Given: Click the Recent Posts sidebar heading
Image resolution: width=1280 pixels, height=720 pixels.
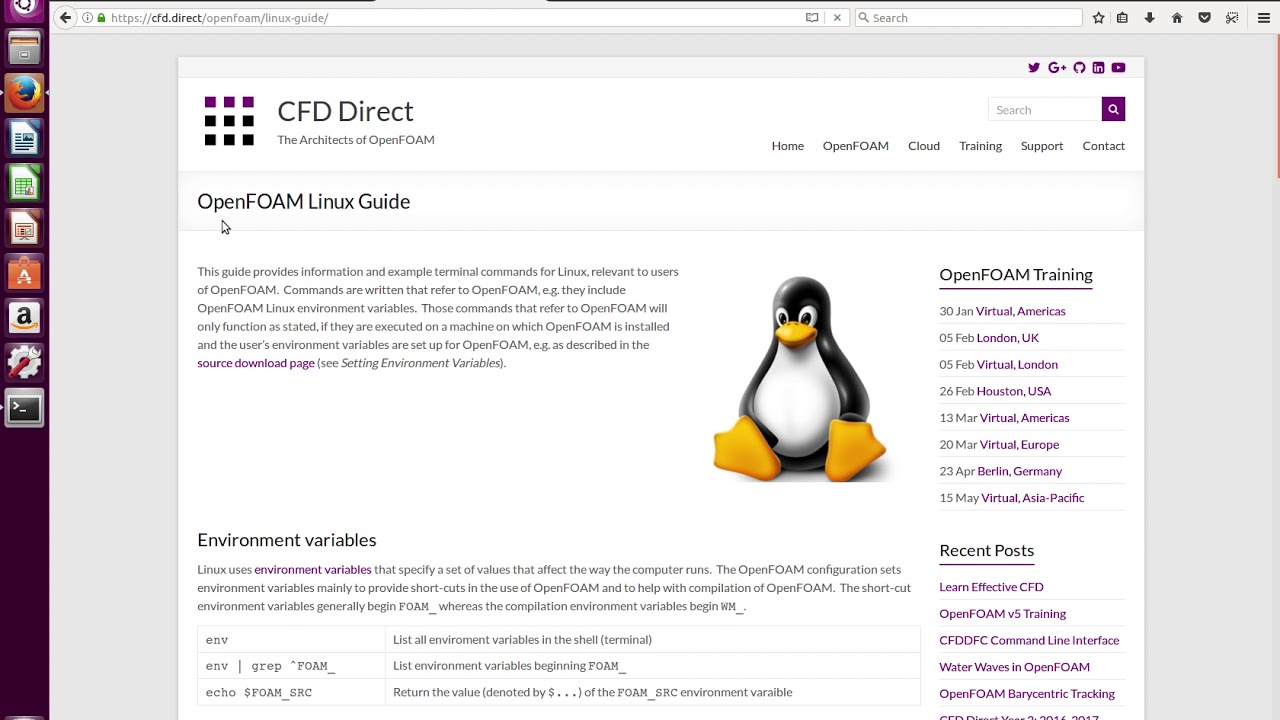Looking at the screenshot, I should [986, 551].
